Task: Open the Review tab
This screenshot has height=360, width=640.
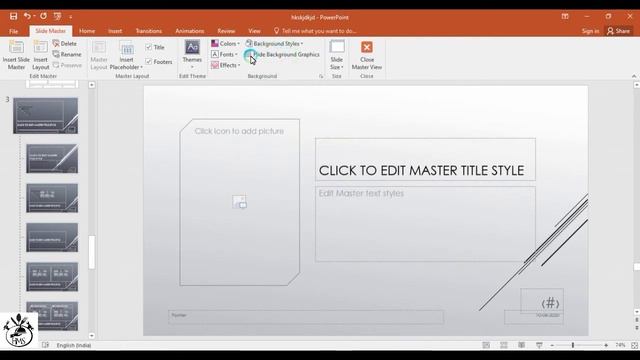Action: click(x=226, y=31)
